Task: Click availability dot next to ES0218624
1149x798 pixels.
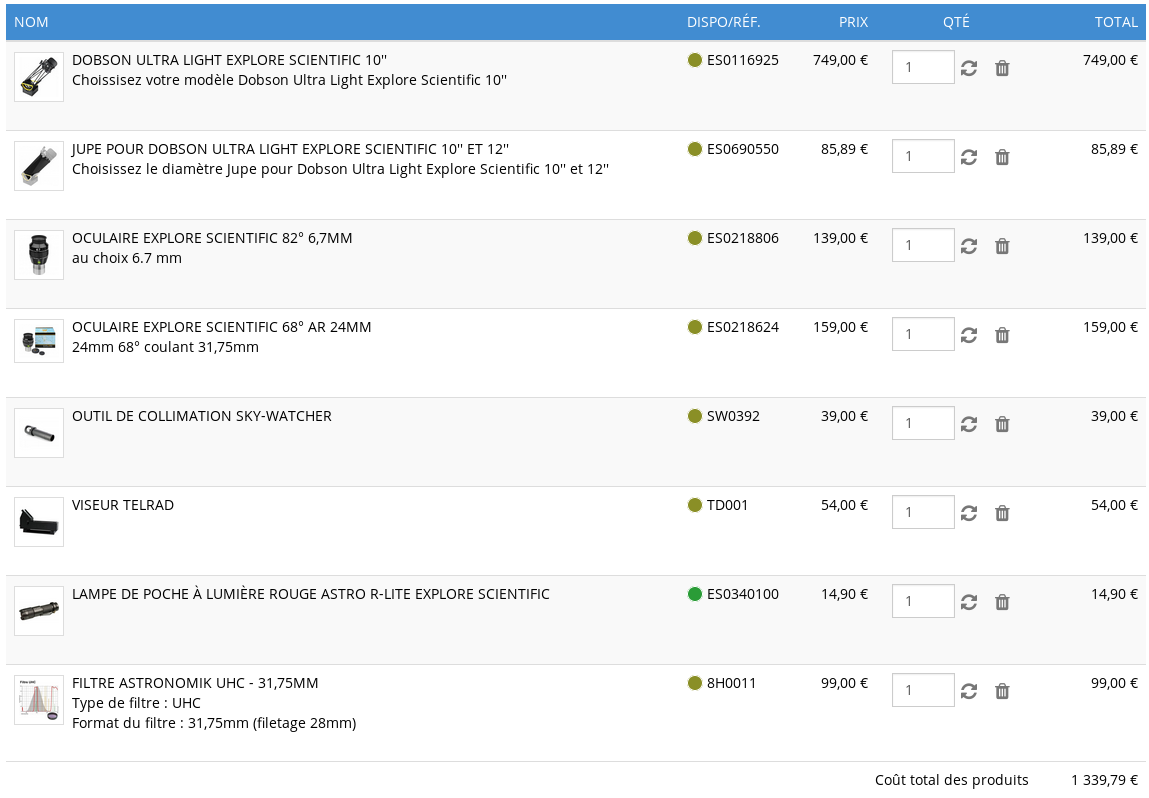Action: pyautogui.click(x=695, y=327)
